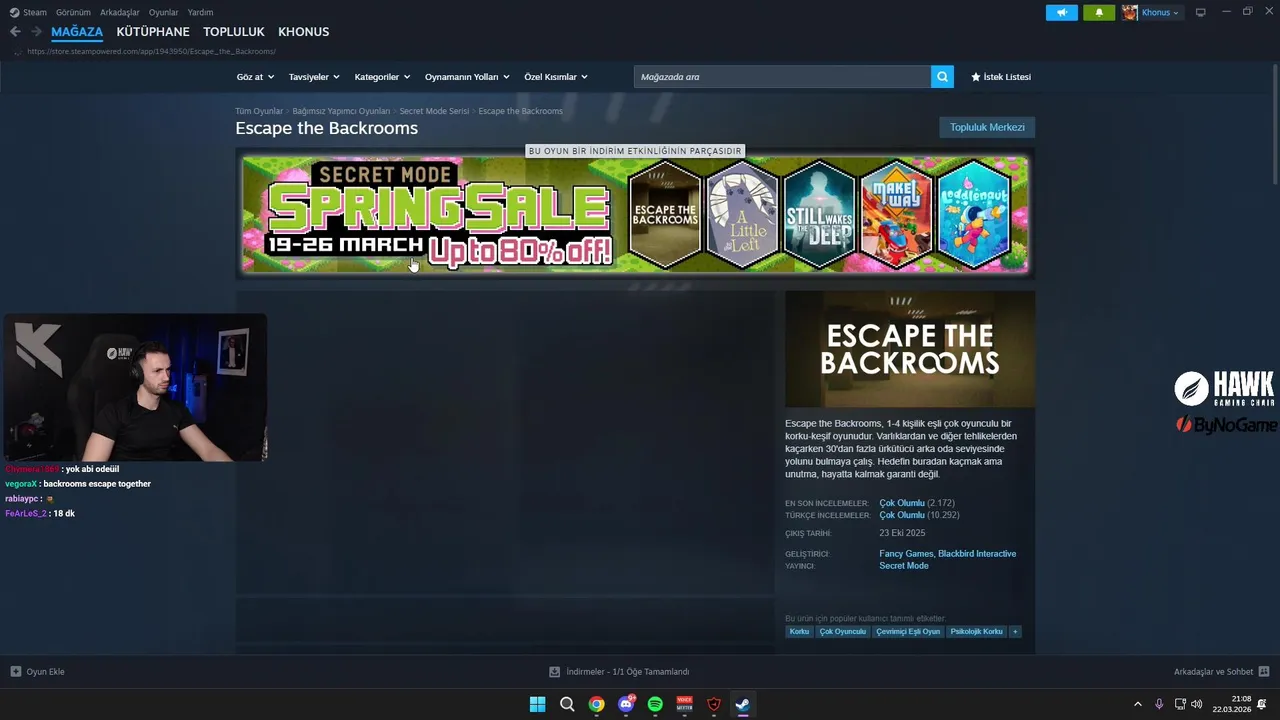The width and height of the screenshot is (1280, 720).
Task: Click the İstek Listesi button
Action: [x=1000, y=77]
